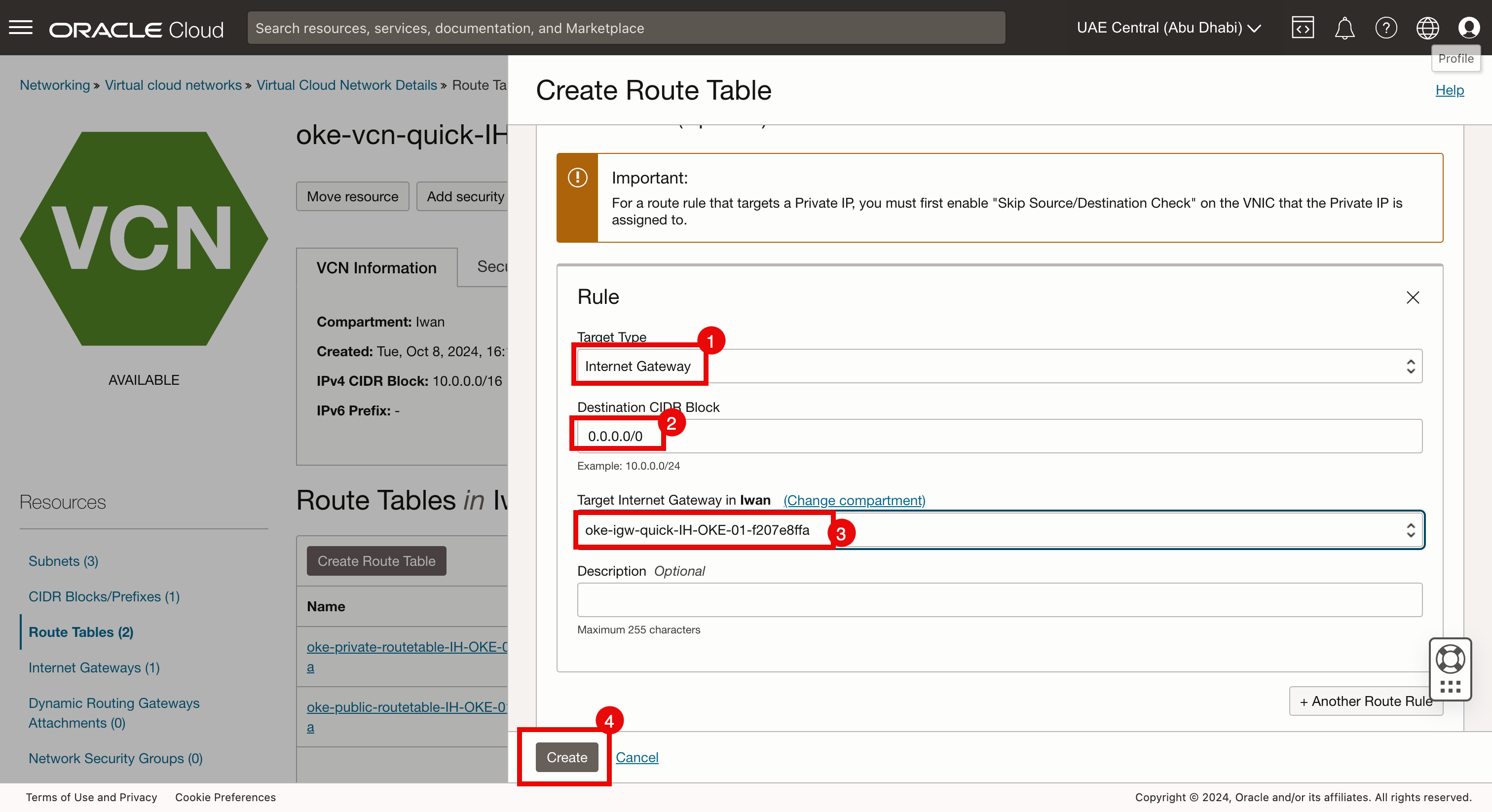The height and width of the screenshot is (812, 1492).
Task: Open the Target Internet Gateway dropdown
Action: [999, 530]
